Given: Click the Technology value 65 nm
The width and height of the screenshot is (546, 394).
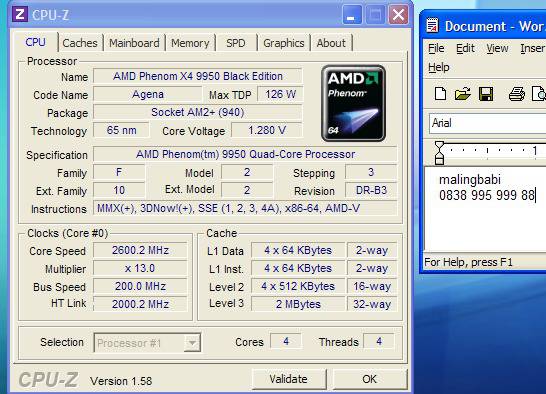Looking at the screenshot, I should pos(121,130).
